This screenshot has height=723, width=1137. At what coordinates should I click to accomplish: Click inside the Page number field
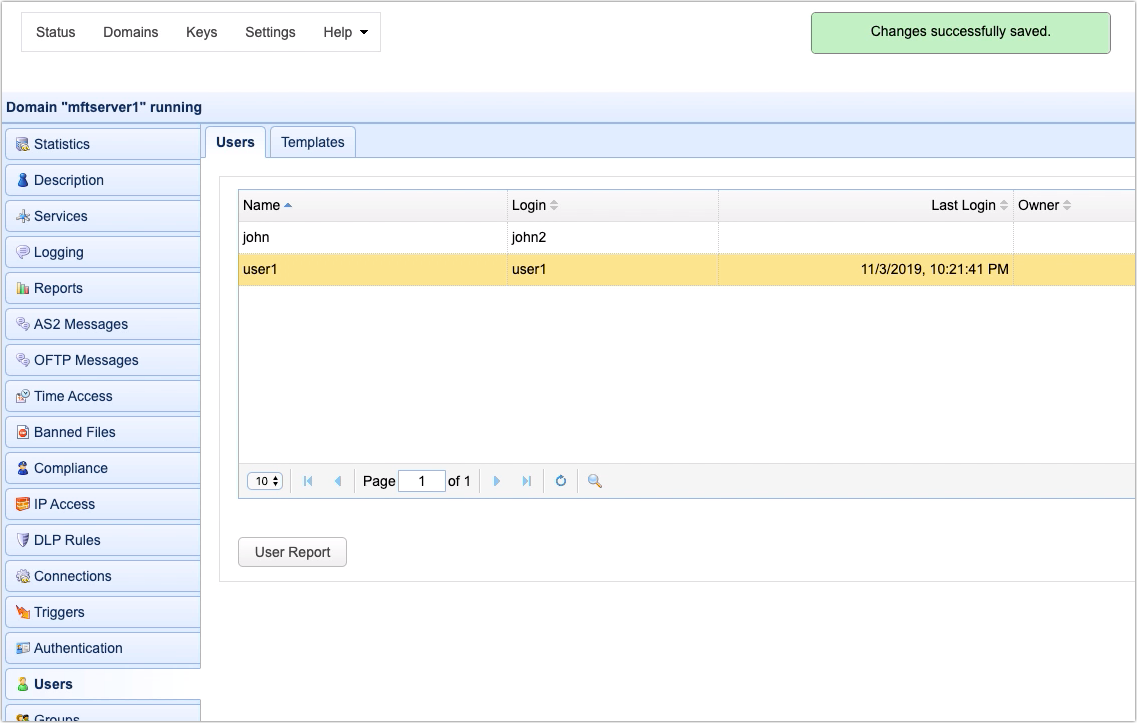coord(422,481)
